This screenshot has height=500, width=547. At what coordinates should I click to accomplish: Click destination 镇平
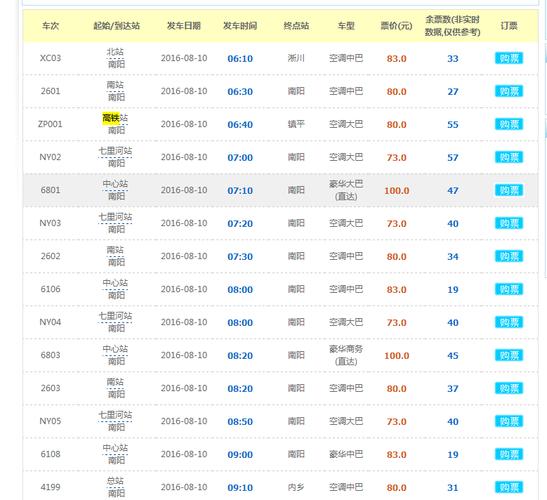coord(296,124)
